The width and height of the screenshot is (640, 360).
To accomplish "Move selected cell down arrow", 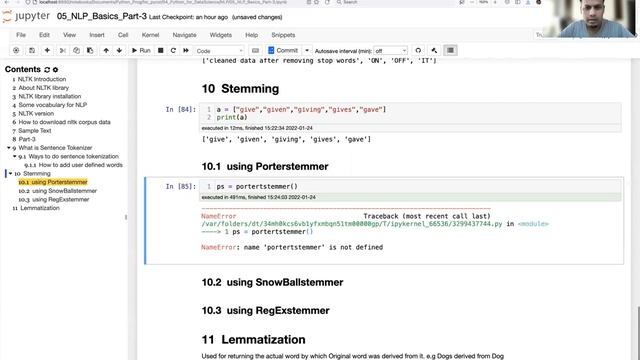I will click(x=119, y=50).
